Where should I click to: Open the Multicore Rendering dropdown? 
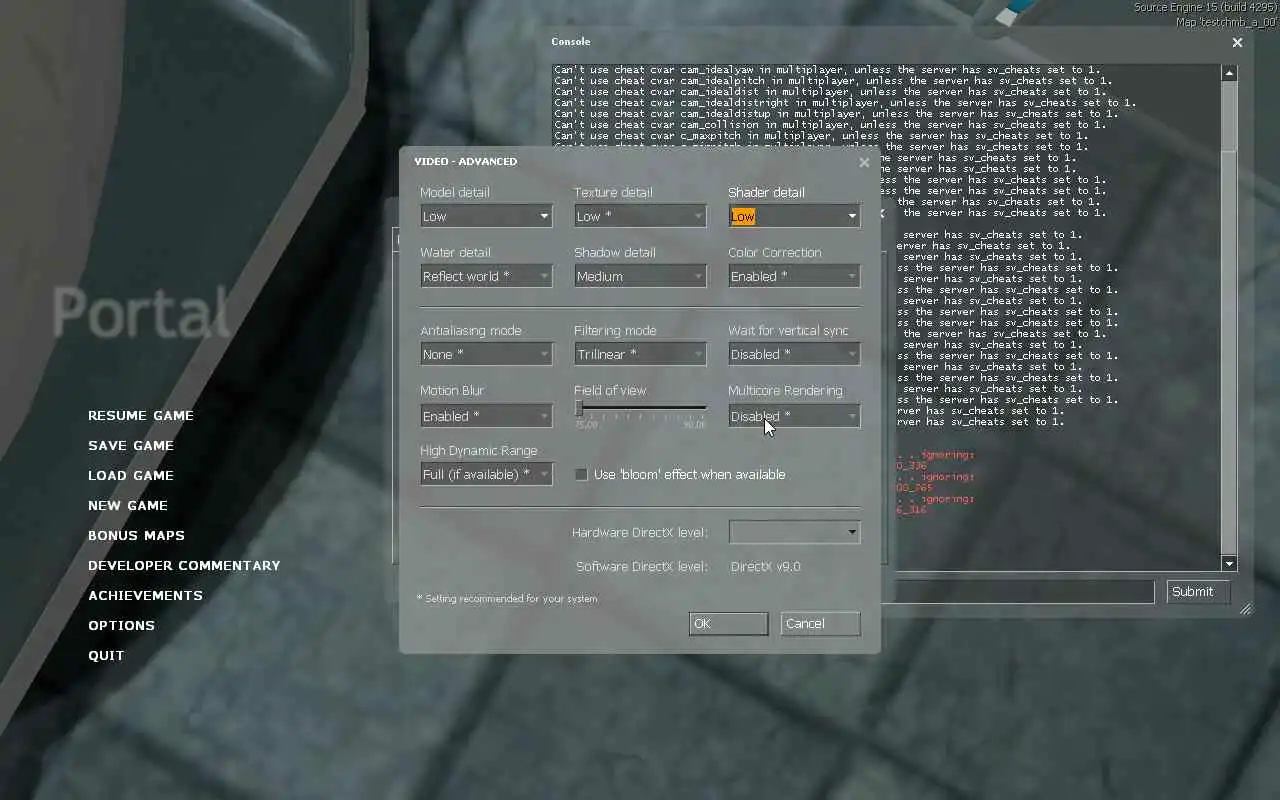[x=794, y=416]
